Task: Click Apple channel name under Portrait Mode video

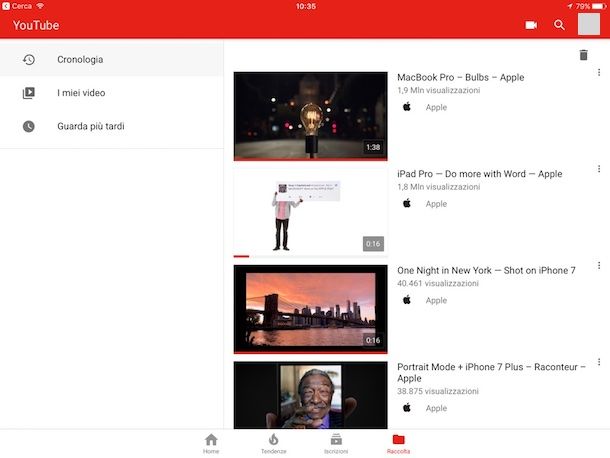Action: [x=436, y=408]
